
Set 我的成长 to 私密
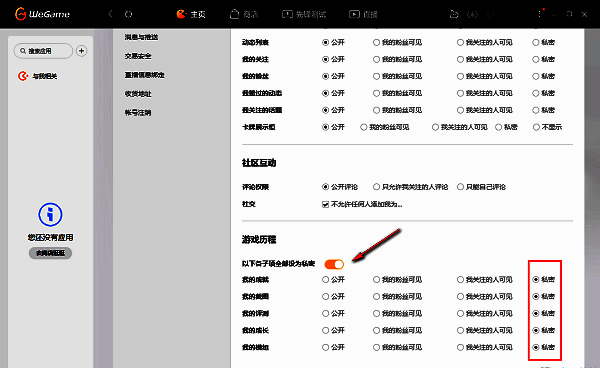tap(536, 330)
